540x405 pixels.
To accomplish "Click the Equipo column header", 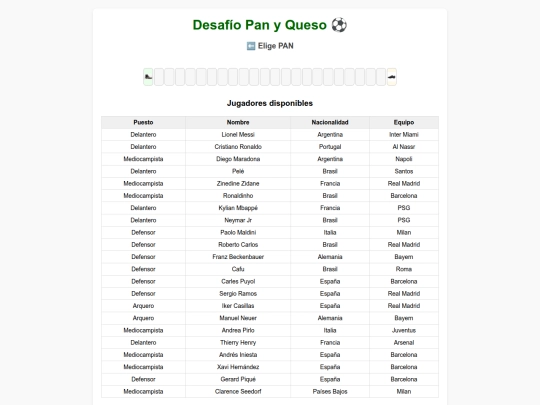I will (404, 122).
